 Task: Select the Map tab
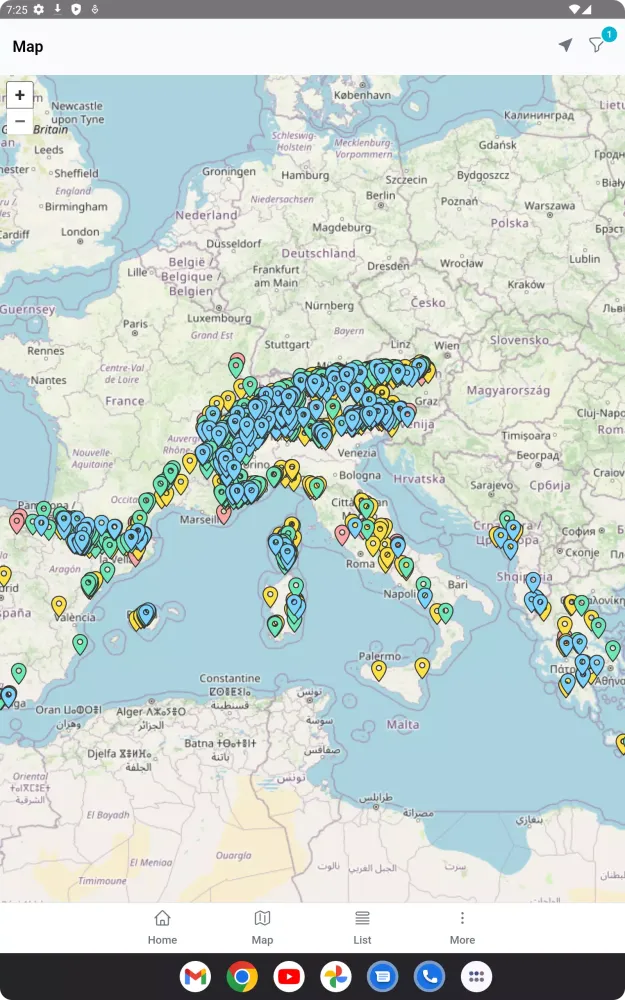(262, 927)
